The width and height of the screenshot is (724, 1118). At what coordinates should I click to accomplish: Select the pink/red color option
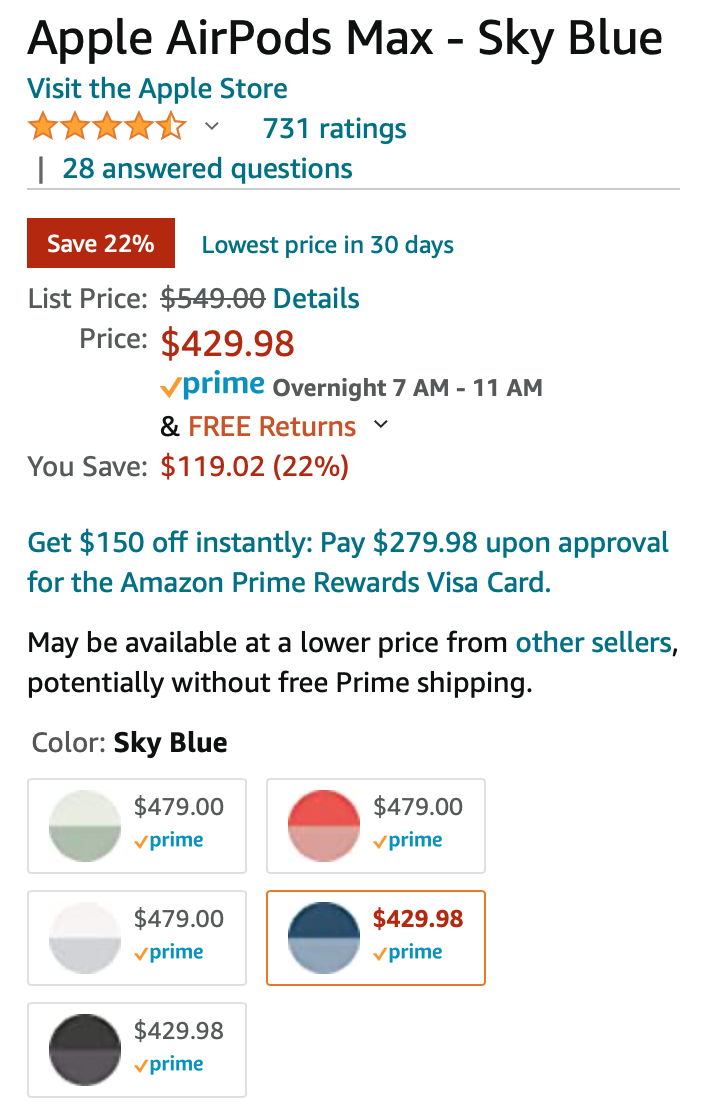[323, 826]
